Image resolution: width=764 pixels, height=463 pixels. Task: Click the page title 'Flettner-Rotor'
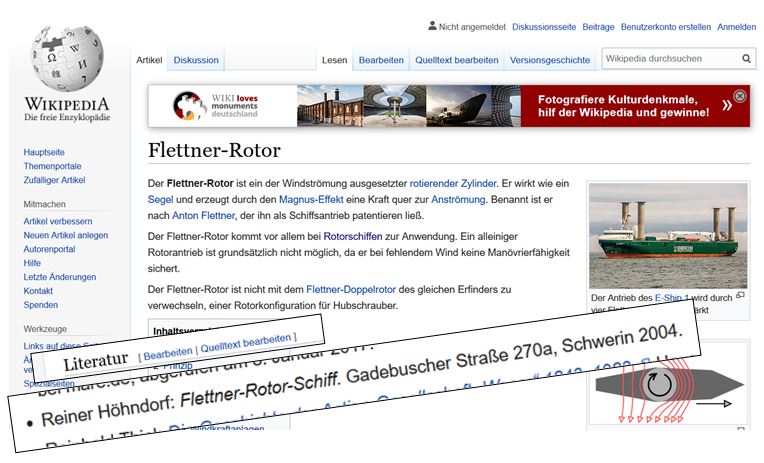214,150
